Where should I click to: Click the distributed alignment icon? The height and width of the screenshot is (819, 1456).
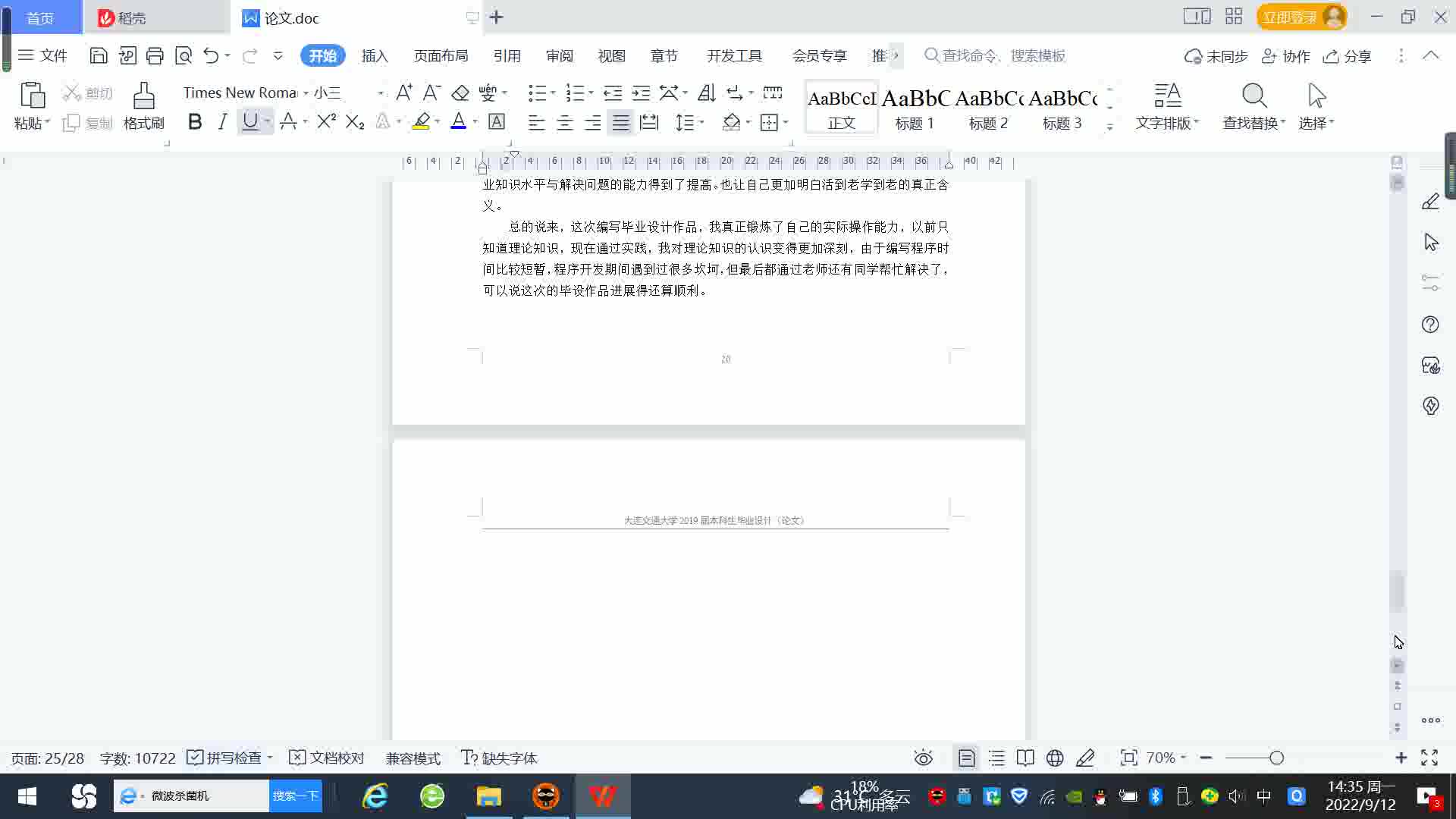coord(649,121)
